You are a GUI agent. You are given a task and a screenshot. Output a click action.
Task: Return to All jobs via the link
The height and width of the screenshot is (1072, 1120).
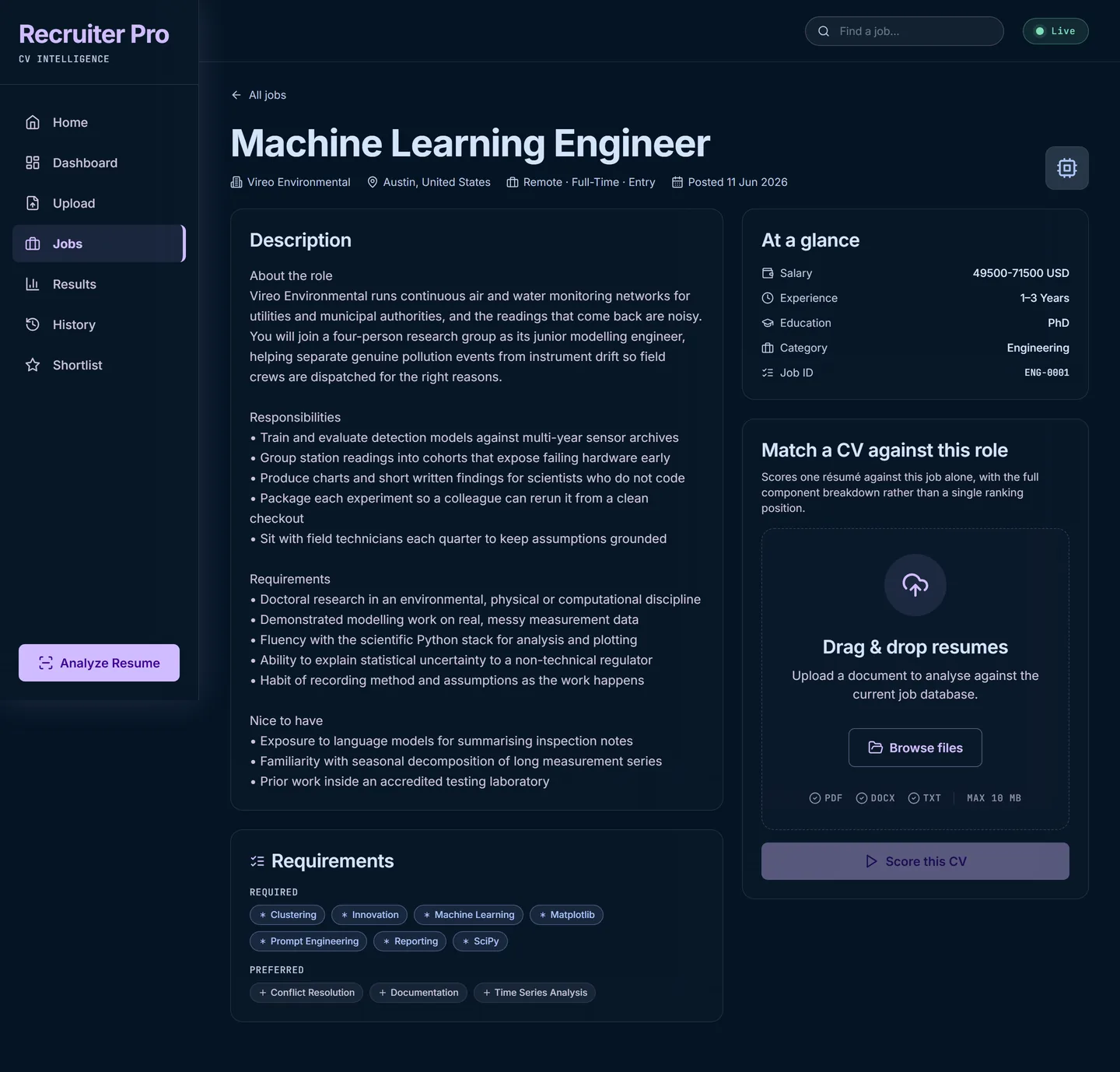point(259,95)
